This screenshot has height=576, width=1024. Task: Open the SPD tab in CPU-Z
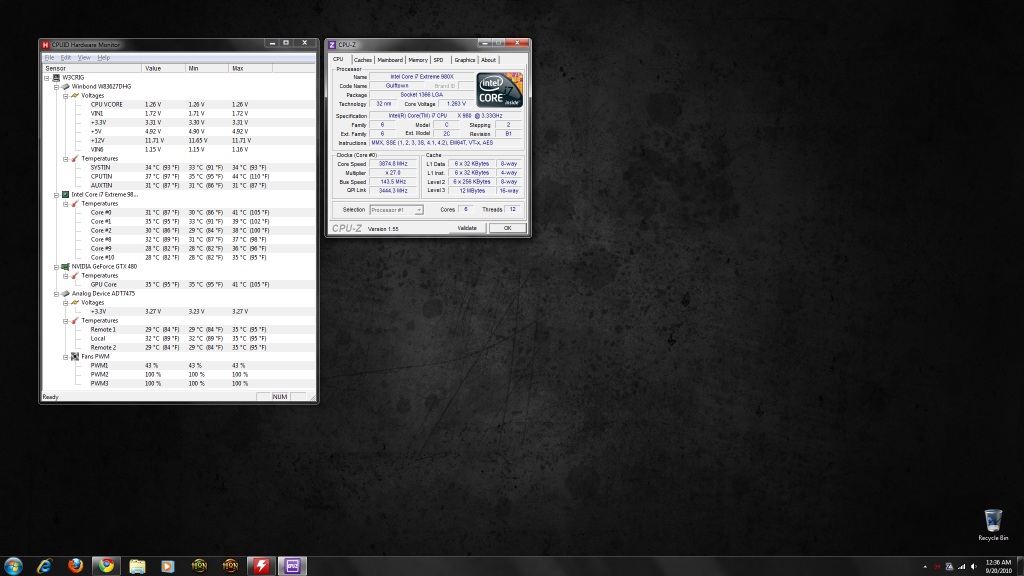click(438, 60)
